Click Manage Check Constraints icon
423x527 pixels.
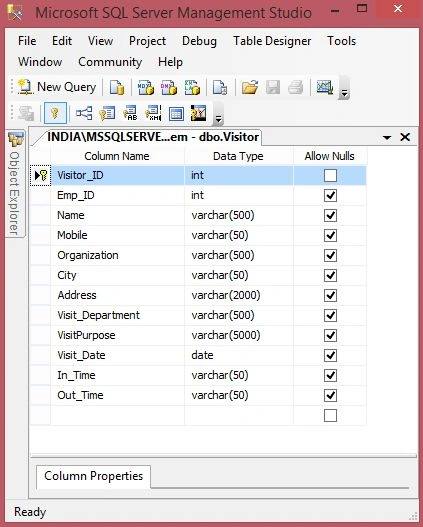pyautogui.click(x=176, y=114)
